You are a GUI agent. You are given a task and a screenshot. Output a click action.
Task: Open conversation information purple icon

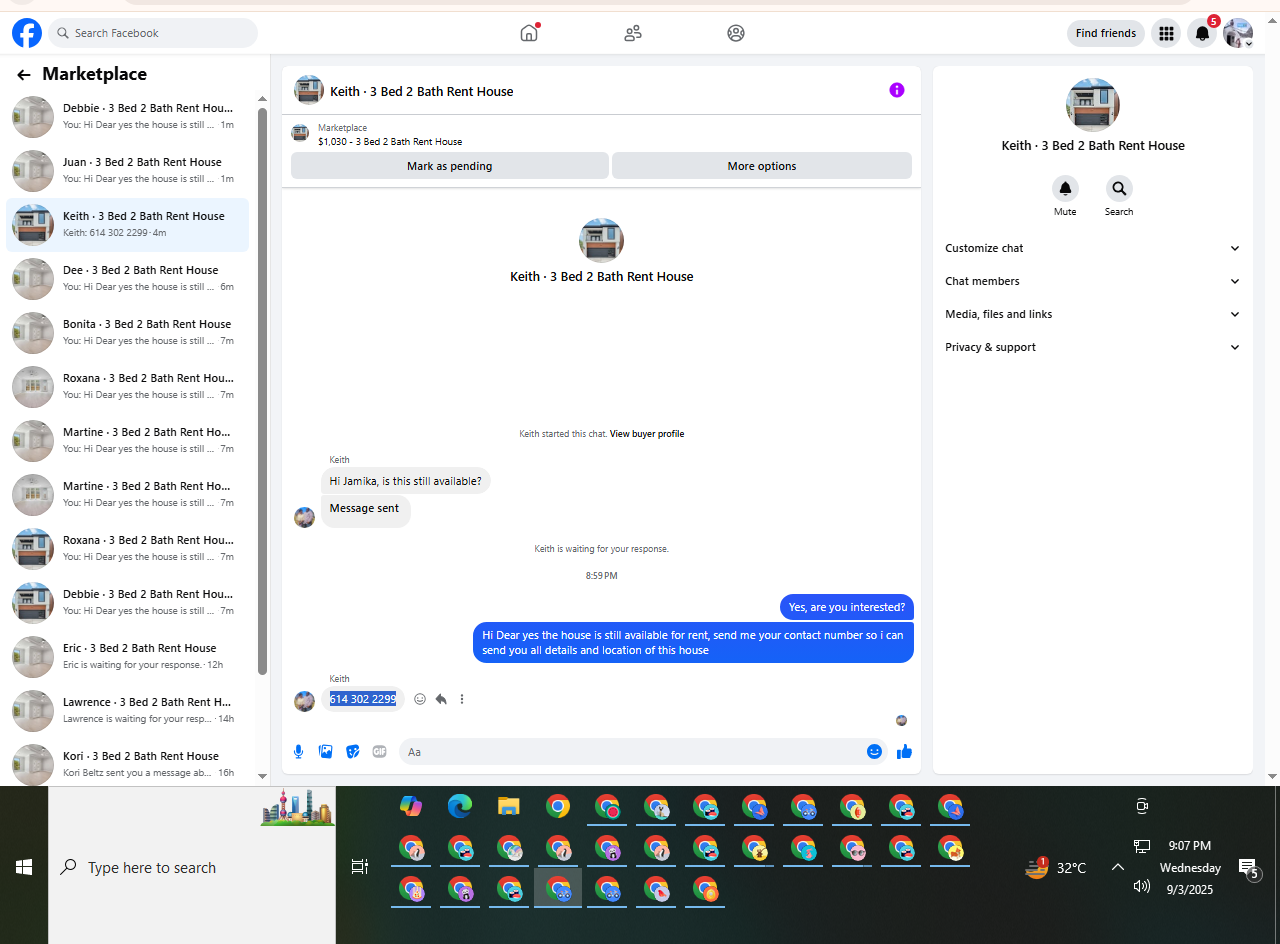point(897,90)
